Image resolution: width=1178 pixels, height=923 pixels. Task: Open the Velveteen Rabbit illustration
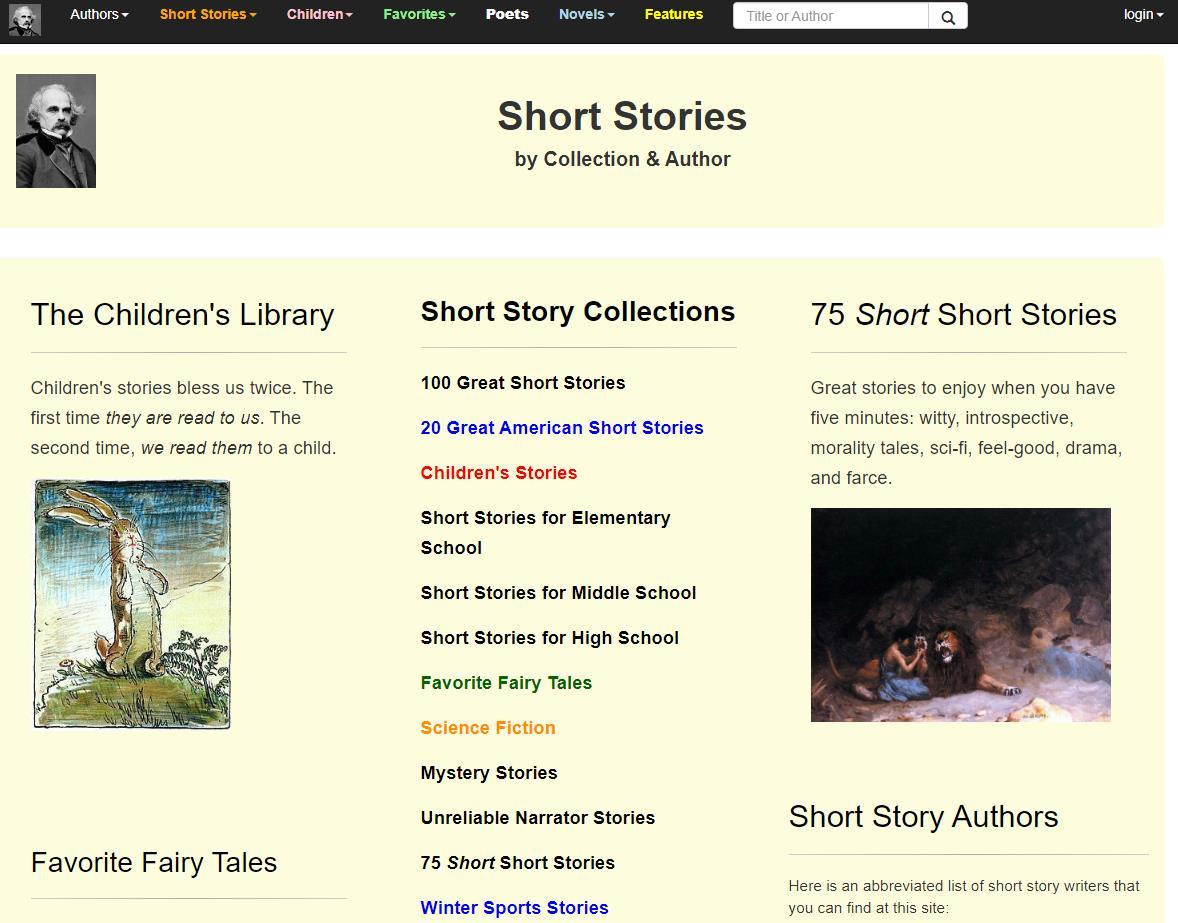(132, 604)
